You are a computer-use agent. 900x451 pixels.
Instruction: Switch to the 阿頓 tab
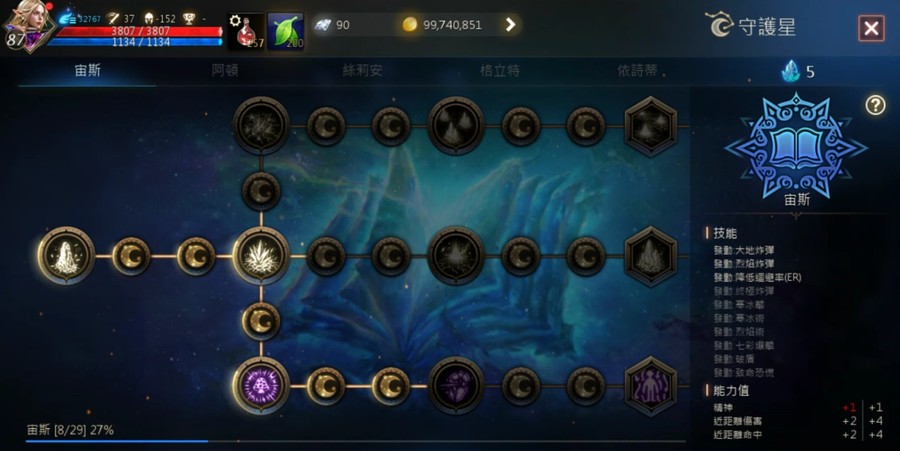(x=225, y=71)
